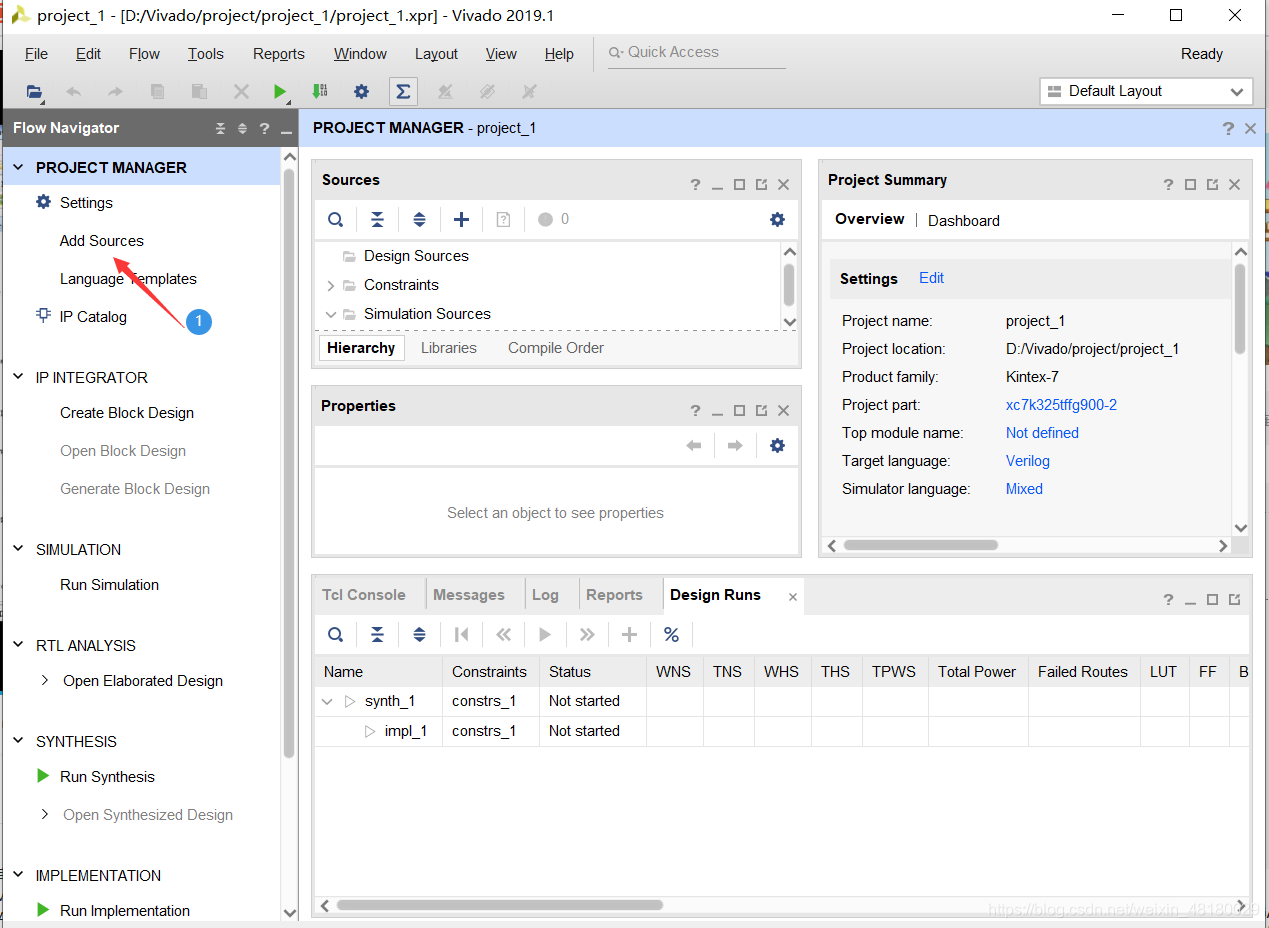Viewport: 1269px width, 928px height.
Task: Open the Messages tab
Action: (x=469, y=595)
